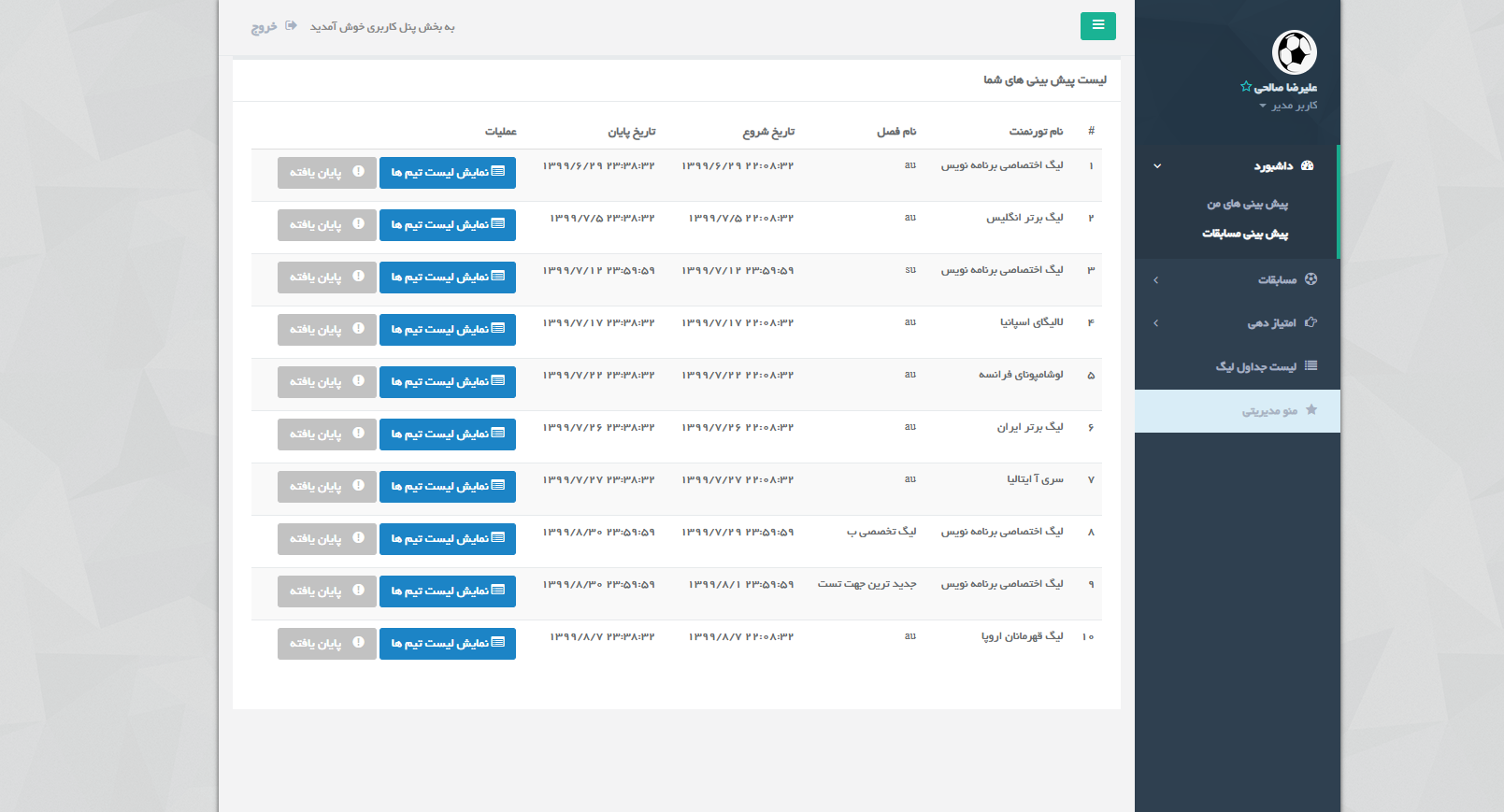Image resolution: width=1504 pixels, height=812 pixels.
Task: Collapse the داشبورد section chevron
Action: (1157, 166)
